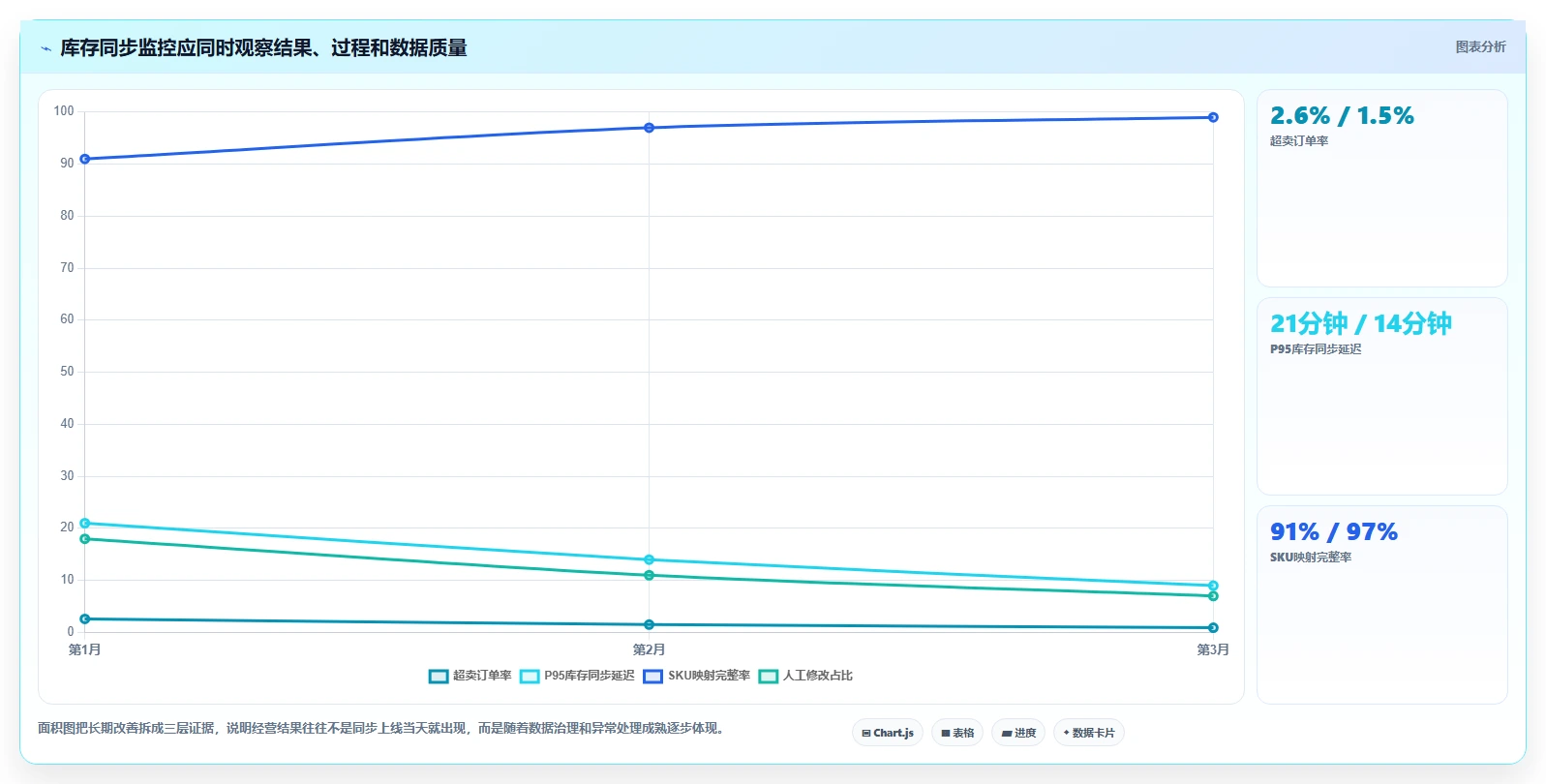This screenshot has width=1546, height=784.
Task: Click the 50 y-axis tick label
Action: pos(67,372)
